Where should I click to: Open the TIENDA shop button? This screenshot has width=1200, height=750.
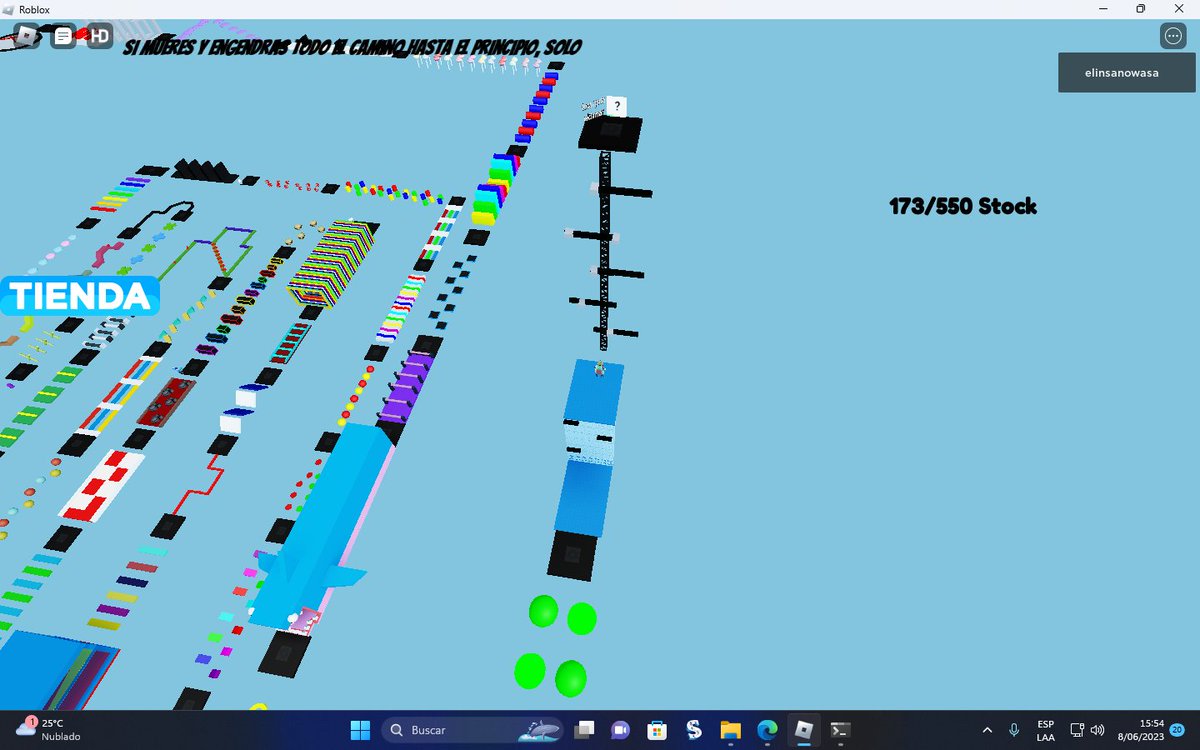[x=80, y=296]
